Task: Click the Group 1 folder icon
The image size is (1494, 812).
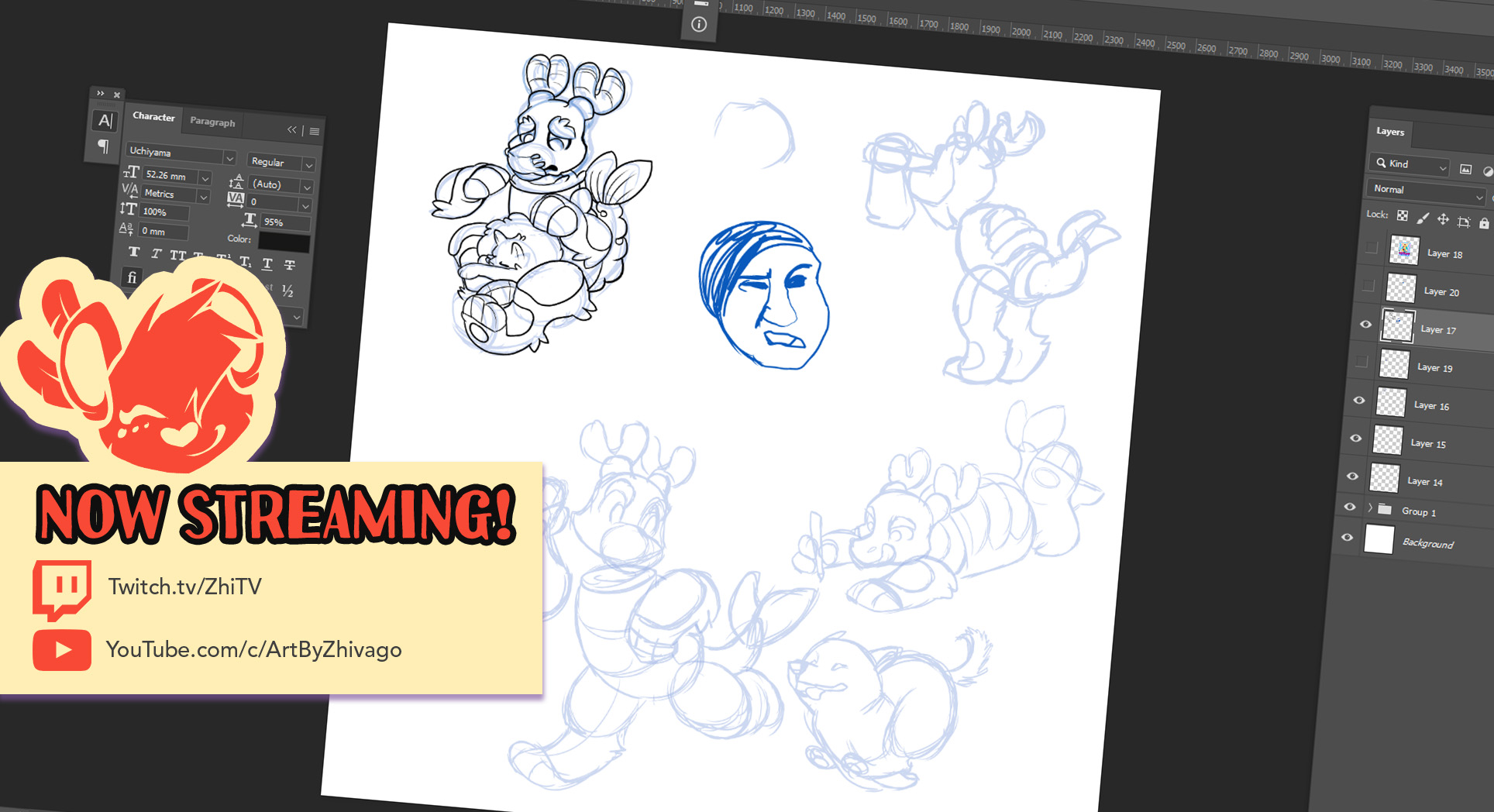Action: [x=1385, y=509]
